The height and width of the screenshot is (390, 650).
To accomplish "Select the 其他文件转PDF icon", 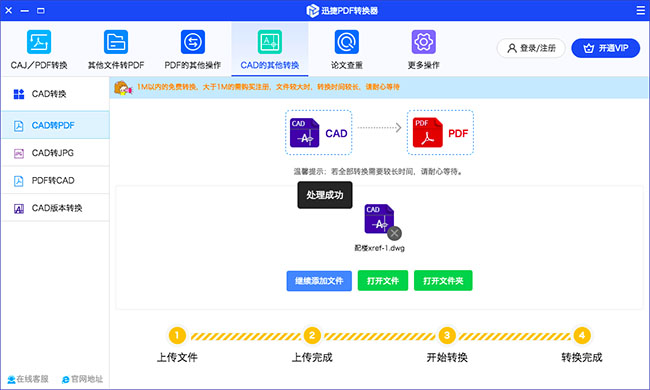I will click(116, 42).
